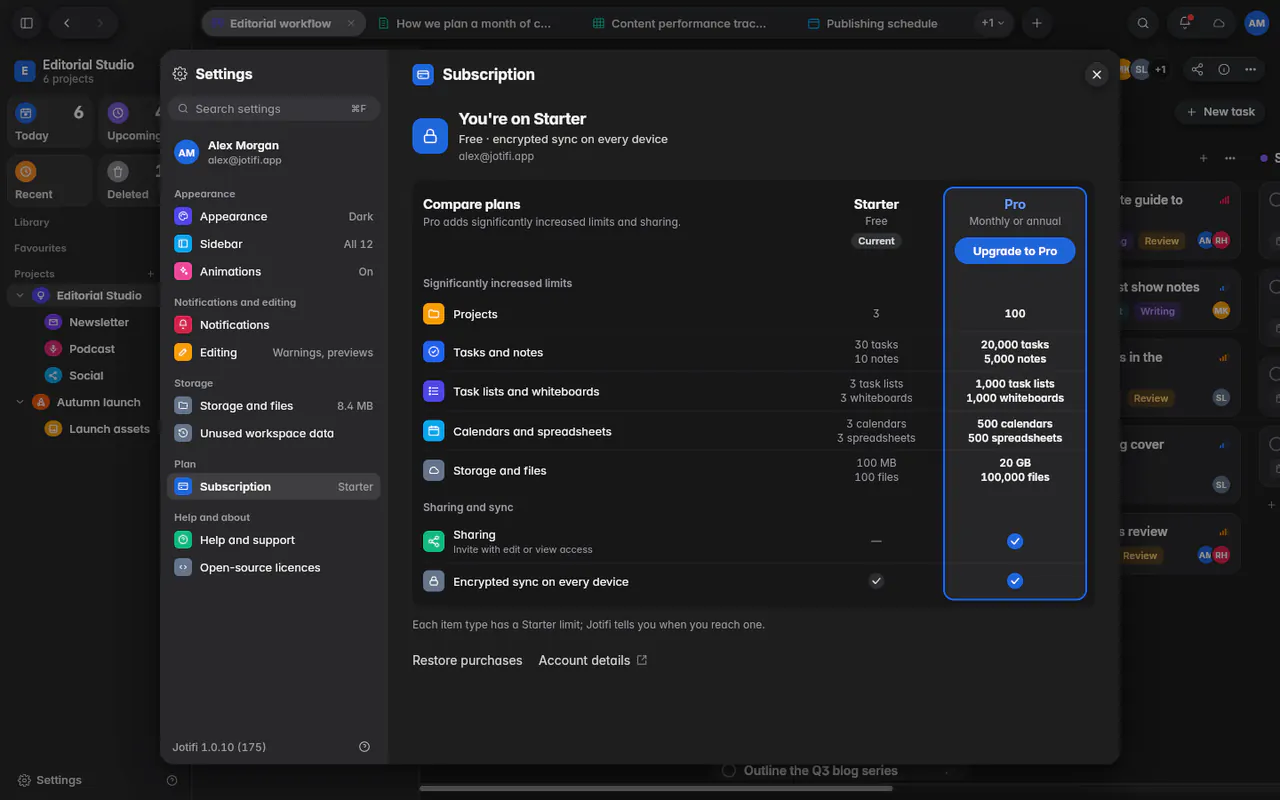Select Podcast in project tree
1280x800 pixels.
coord(92,349)
